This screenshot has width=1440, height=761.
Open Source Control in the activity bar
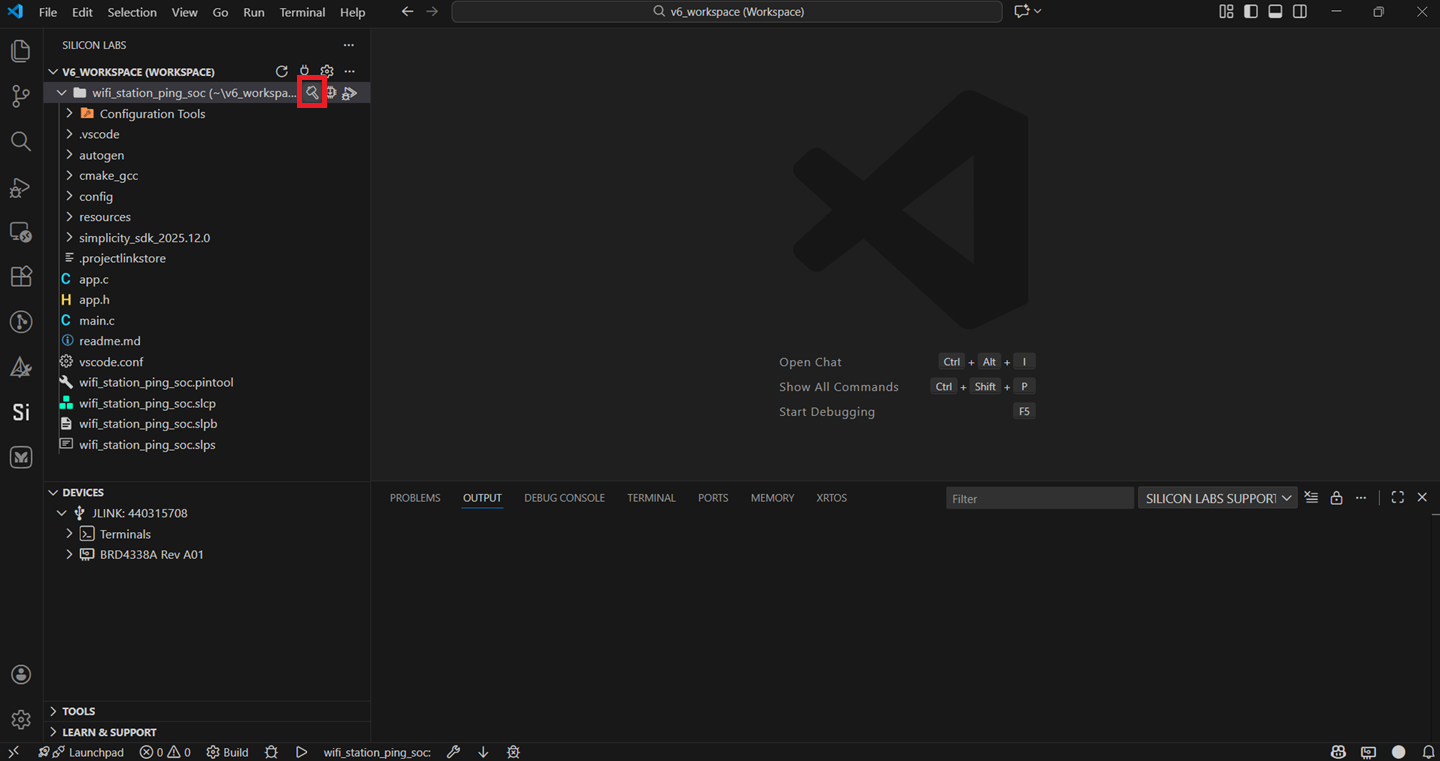(21, 96)
